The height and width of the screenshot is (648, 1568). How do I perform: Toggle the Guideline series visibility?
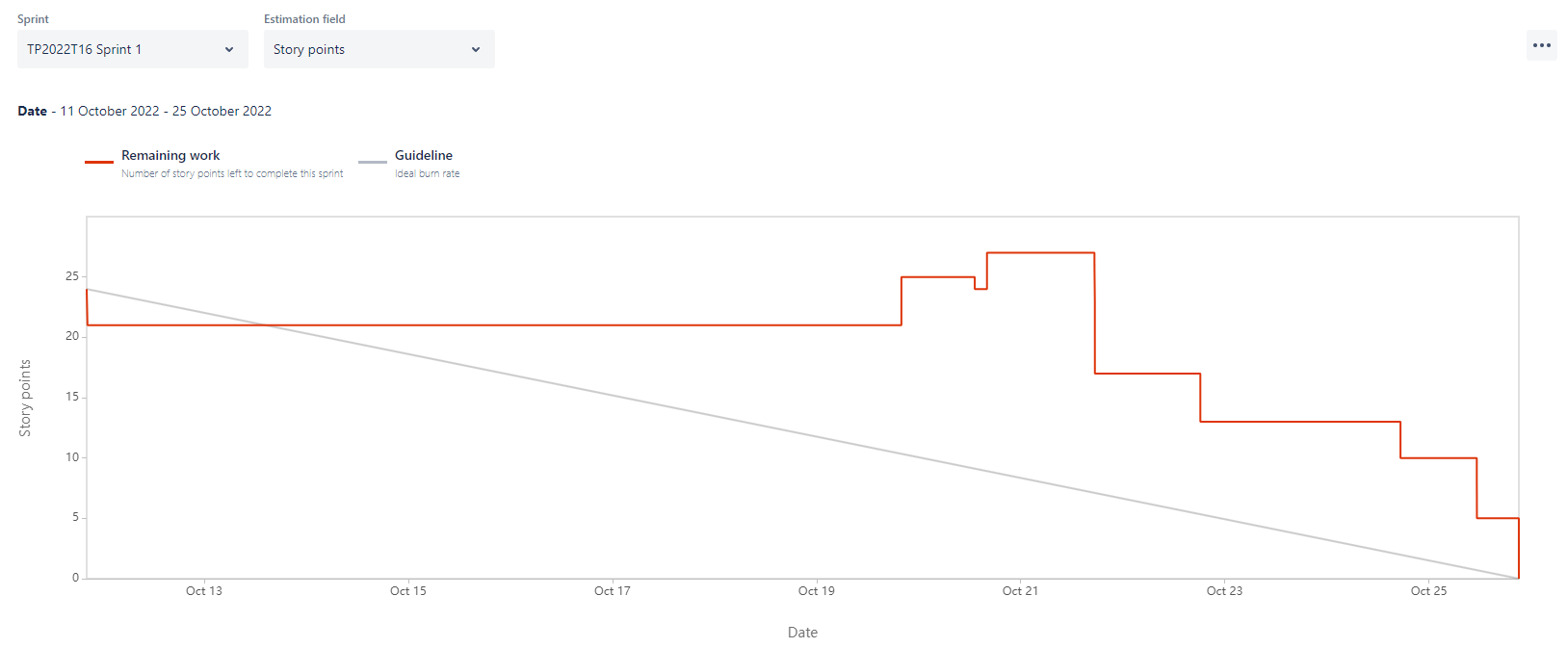[x=423, y=155]
